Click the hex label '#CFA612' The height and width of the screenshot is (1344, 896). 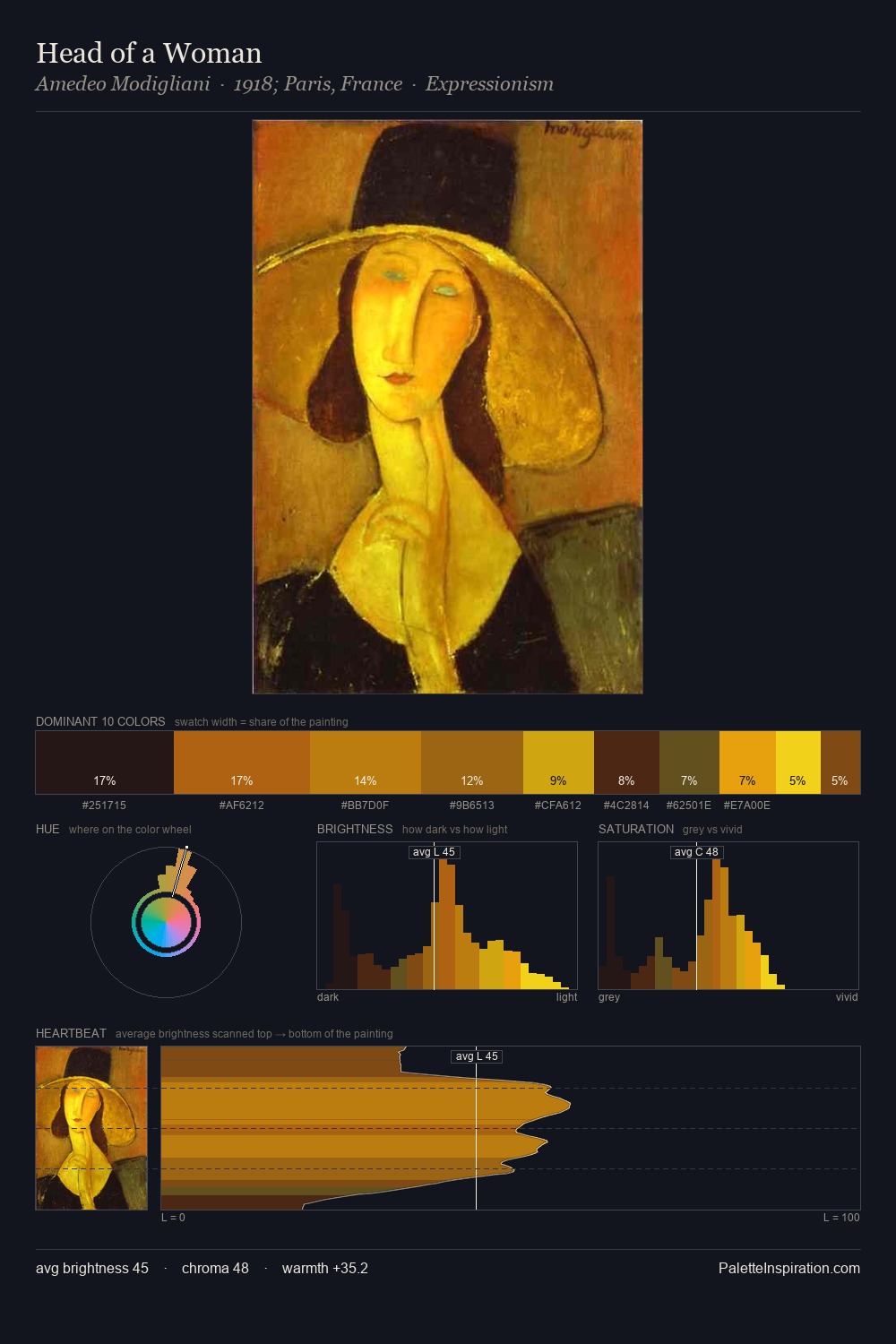point(558,805)
